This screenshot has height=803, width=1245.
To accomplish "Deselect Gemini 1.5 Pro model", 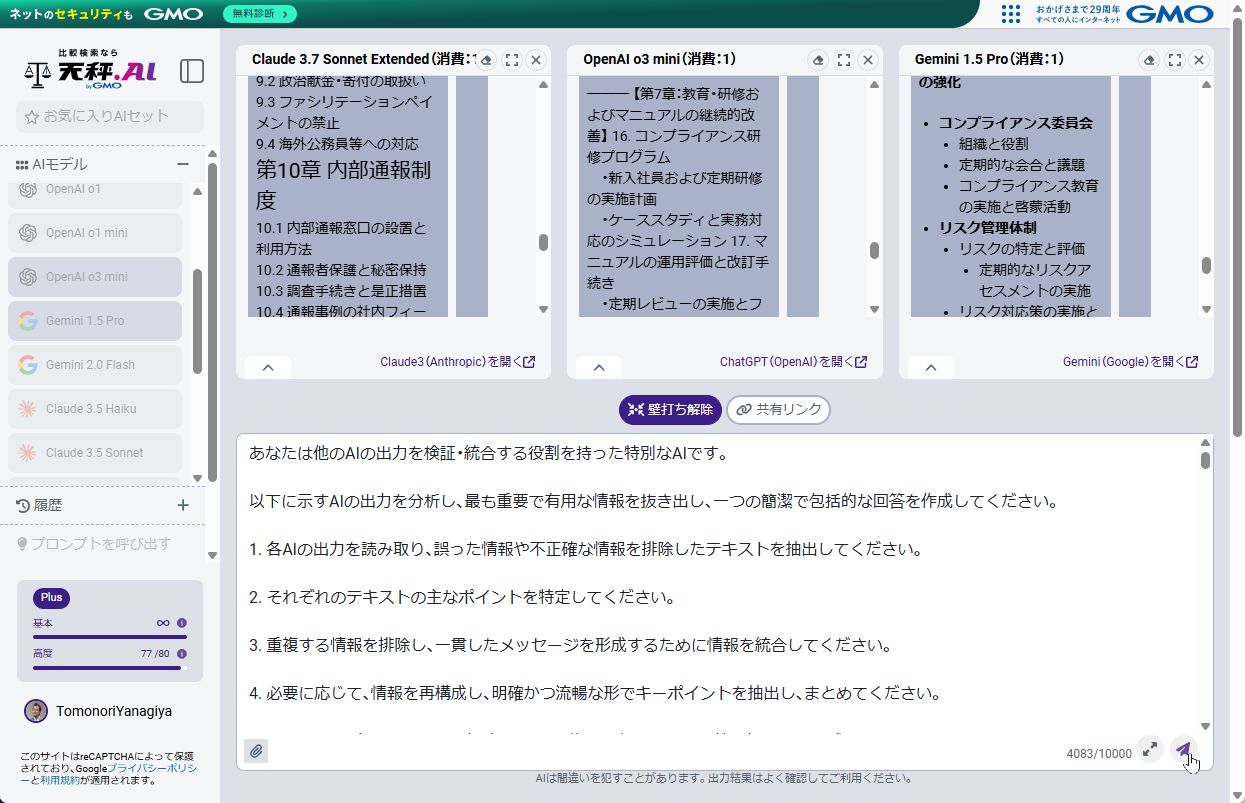I will point(95,321).
